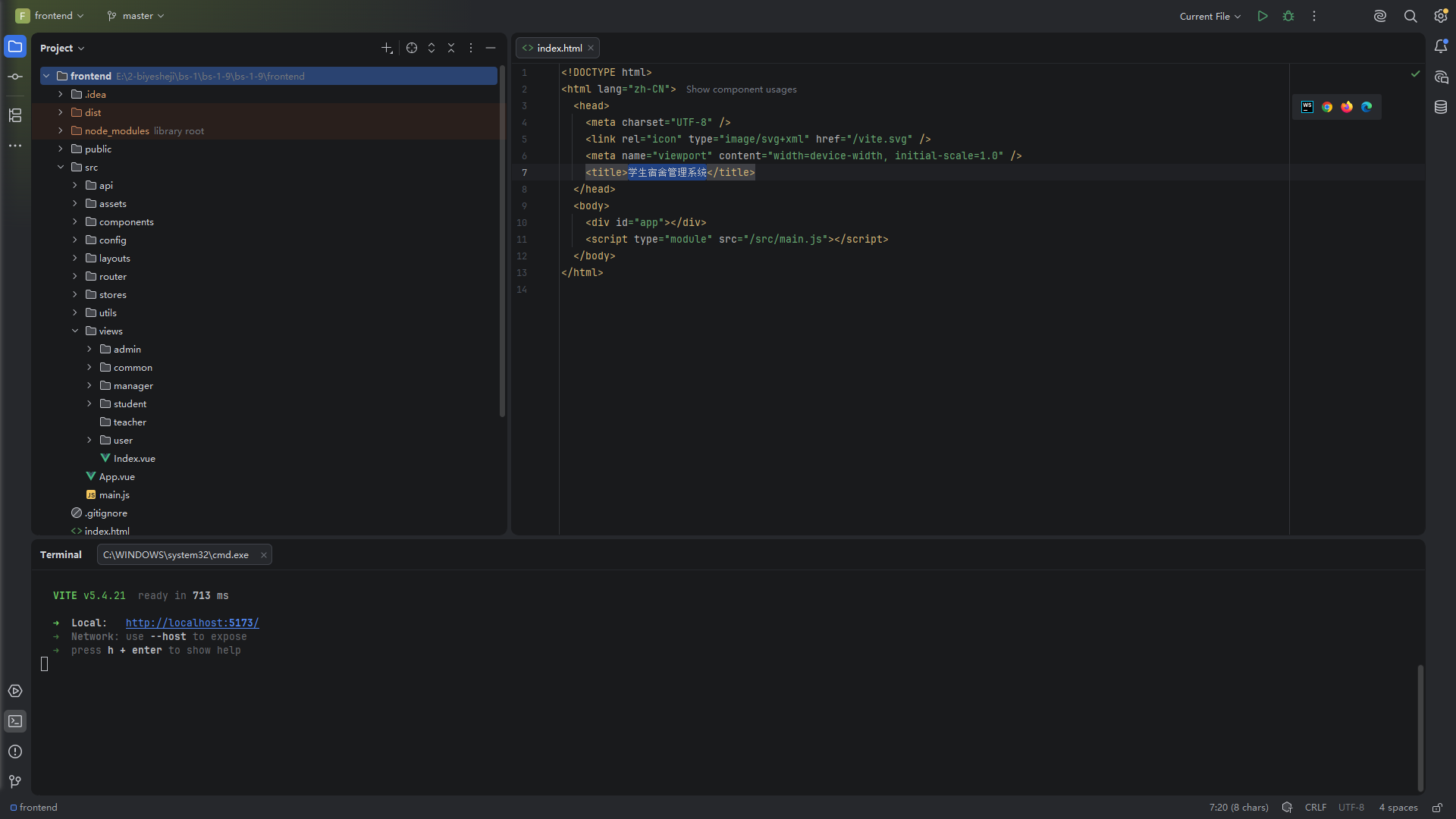Open the Git tool window icon
The image size is (1456, 819).
[15, 782]
